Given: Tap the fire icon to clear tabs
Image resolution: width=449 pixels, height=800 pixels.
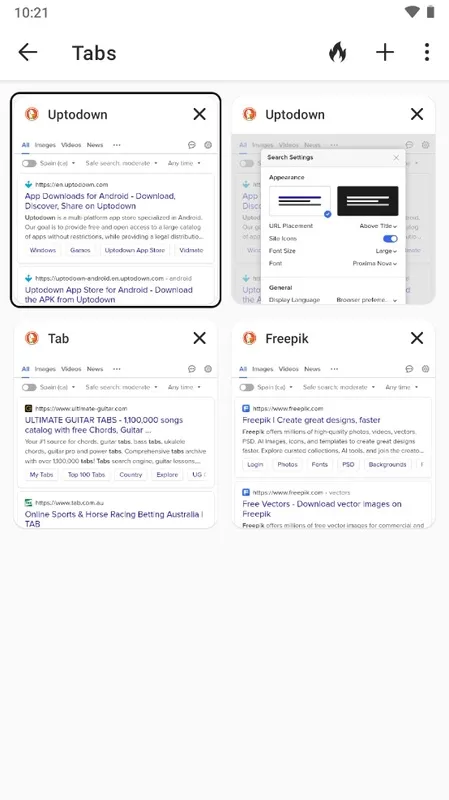Looking at the screenshot, I should coord(337,52).
